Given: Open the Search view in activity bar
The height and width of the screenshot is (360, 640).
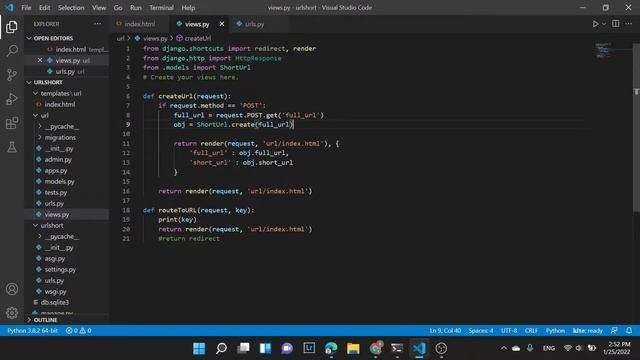Looking at the screenshot, I should tap(12, 51).
